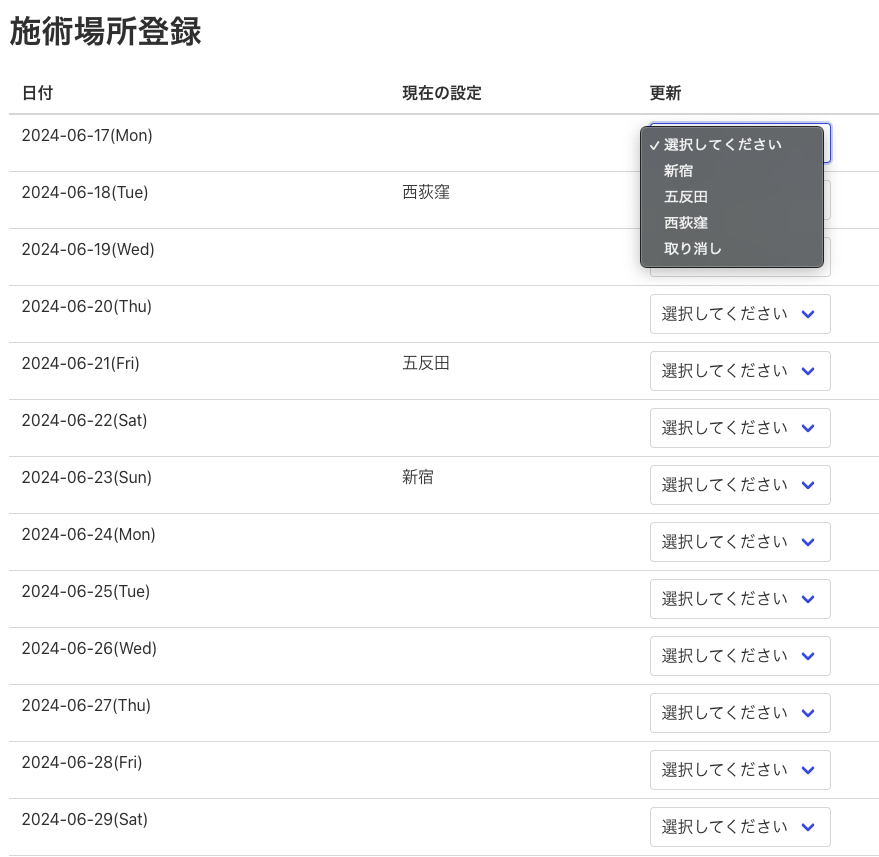Expand the 2024-06-22(Sat) location dropdown
Viewport: 879px width, 857px height.
(x=739, y=428)
